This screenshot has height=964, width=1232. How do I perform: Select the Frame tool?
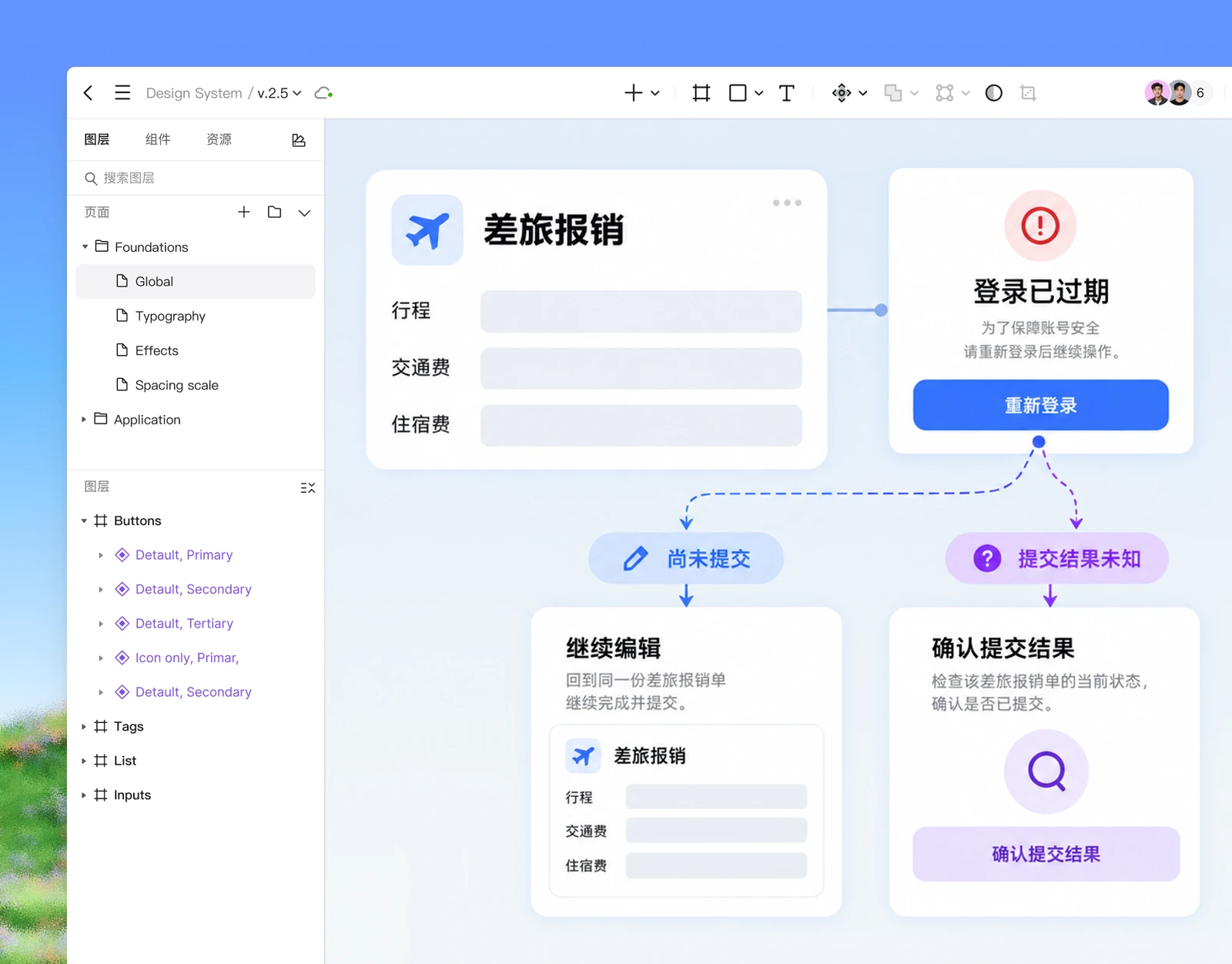click(701, 93)
